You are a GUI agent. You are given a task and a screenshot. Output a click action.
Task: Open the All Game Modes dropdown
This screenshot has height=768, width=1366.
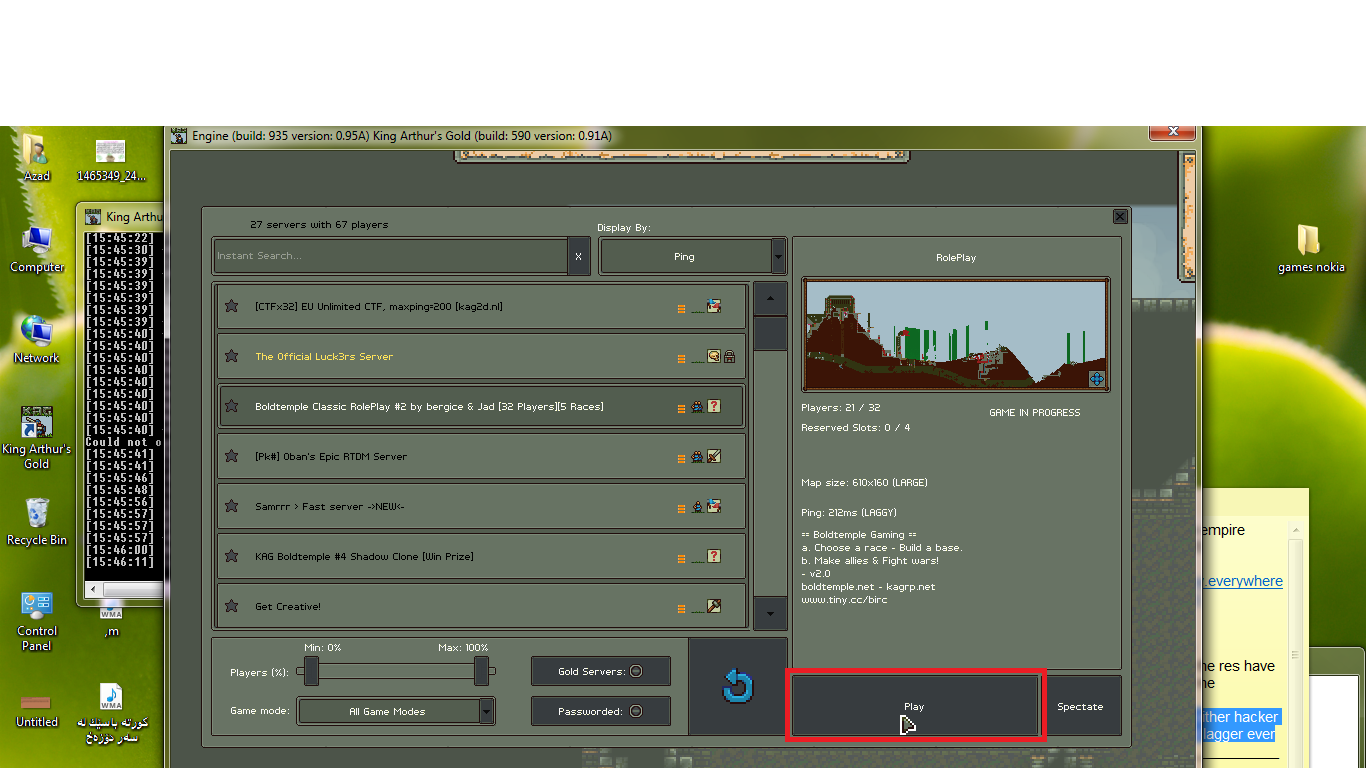[396, 711]
